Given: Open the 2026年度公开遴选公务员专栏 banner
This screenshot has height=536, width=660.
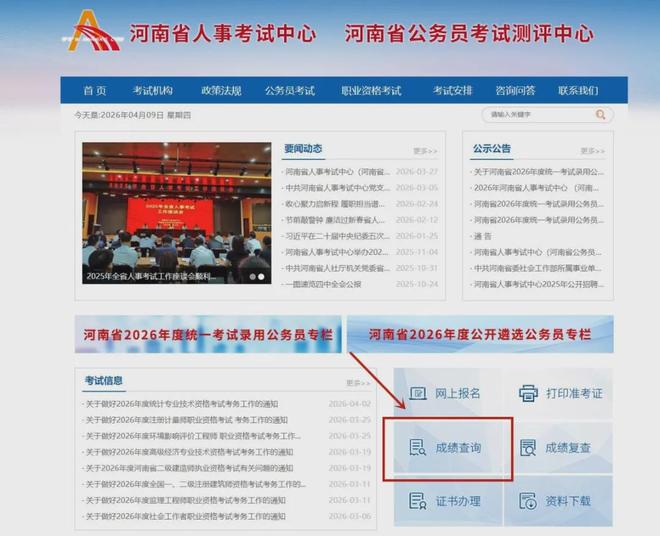Looking at the screenshot, I should [480, 334].
